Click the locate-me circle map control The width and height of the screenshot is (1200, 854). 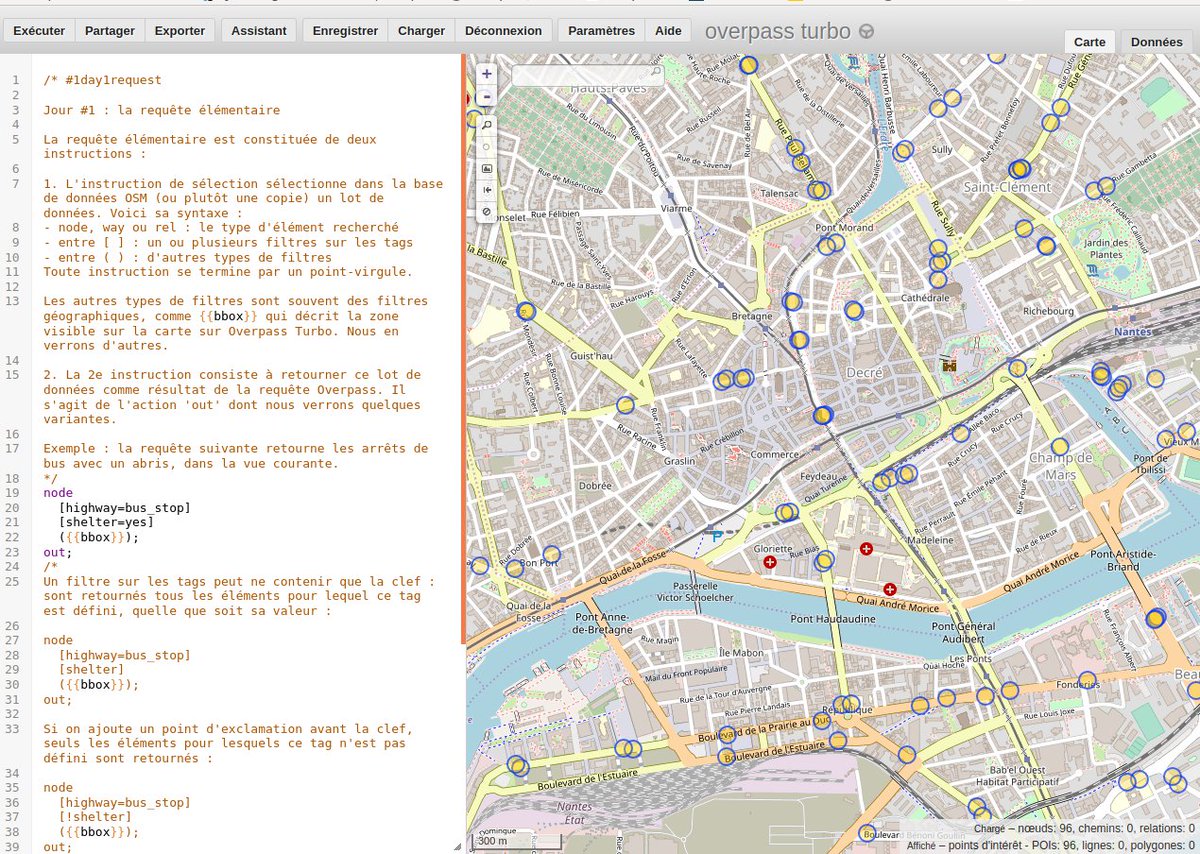487,146
